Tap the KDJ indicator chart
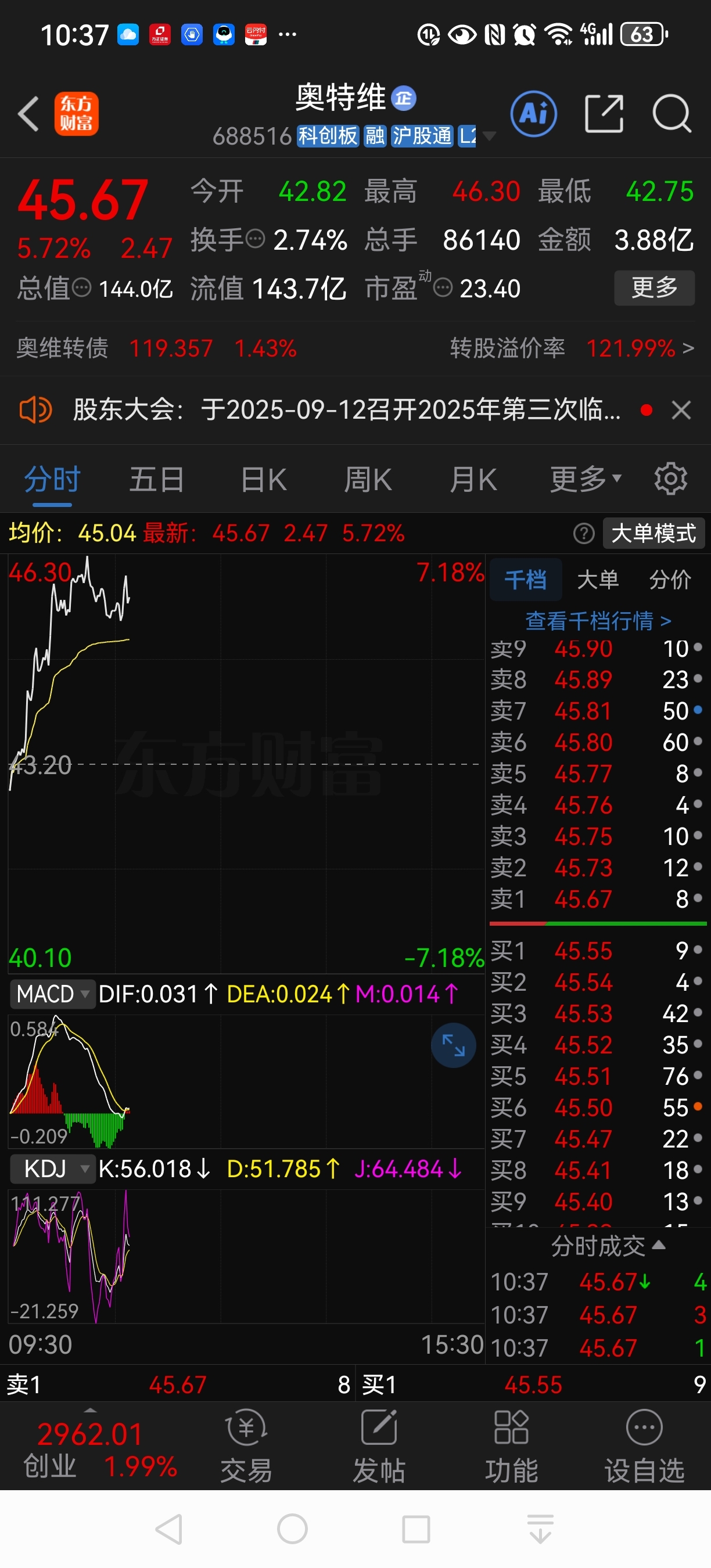The image size is (711, 1568). (246, 1256)
